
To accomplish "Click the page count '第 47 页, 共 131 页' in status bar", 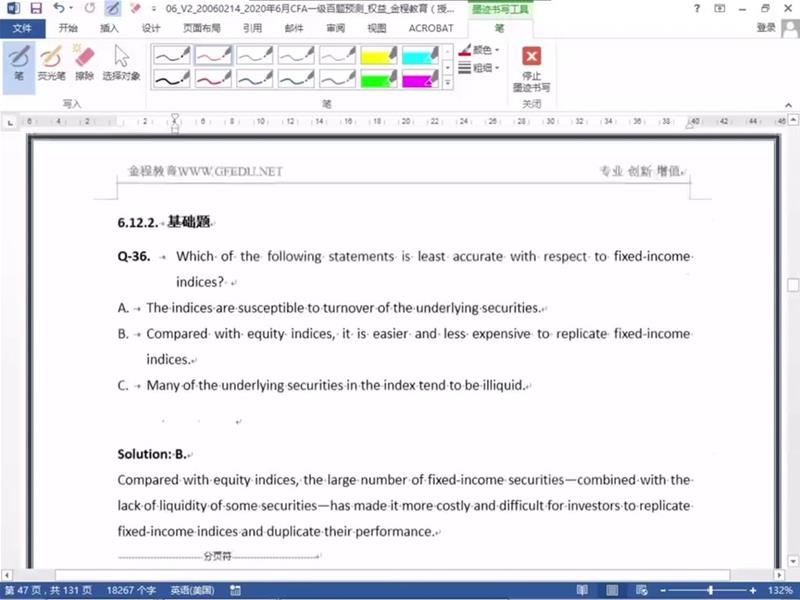I will click(x=48, y=591).
